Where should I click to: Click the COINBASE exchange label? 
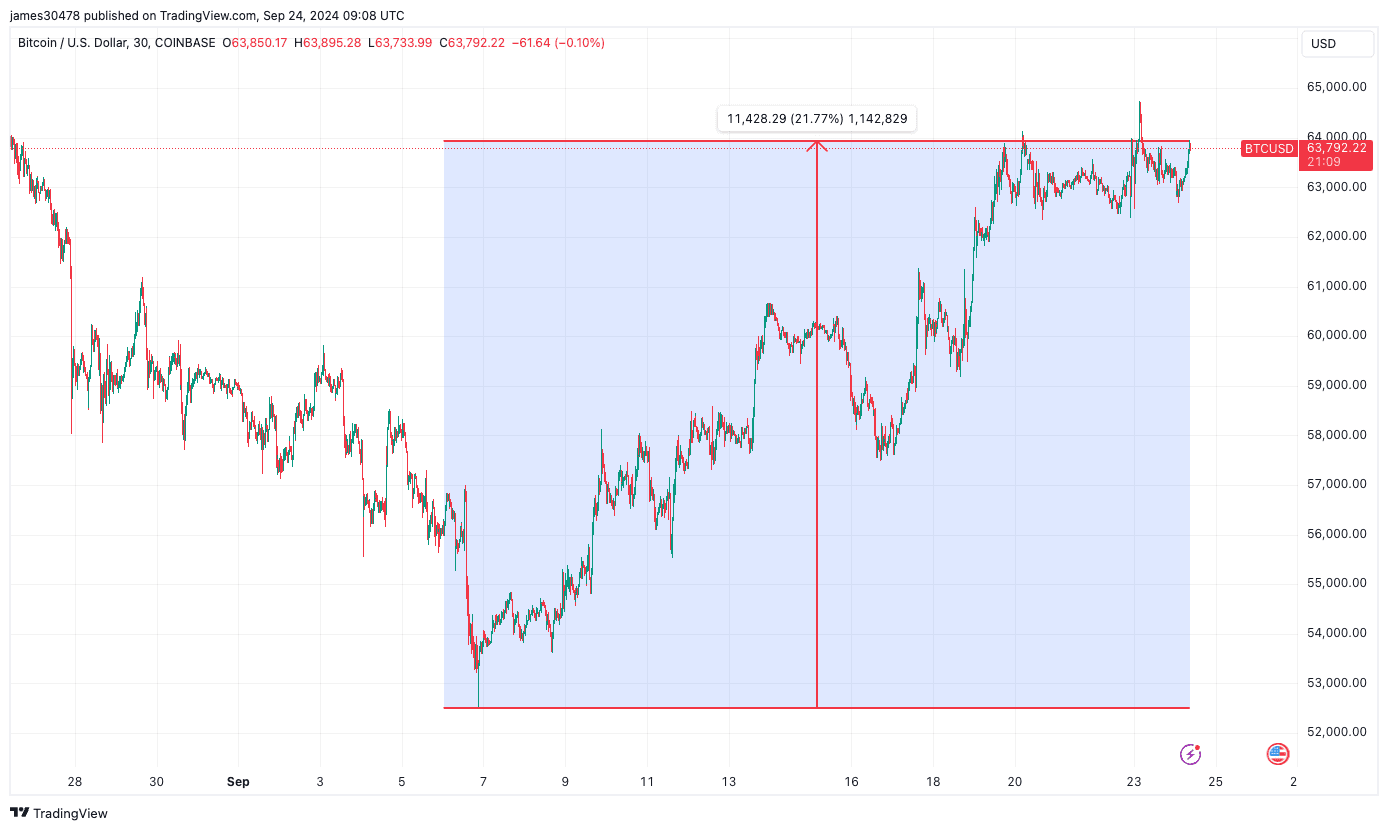click(x=186, y=43)
